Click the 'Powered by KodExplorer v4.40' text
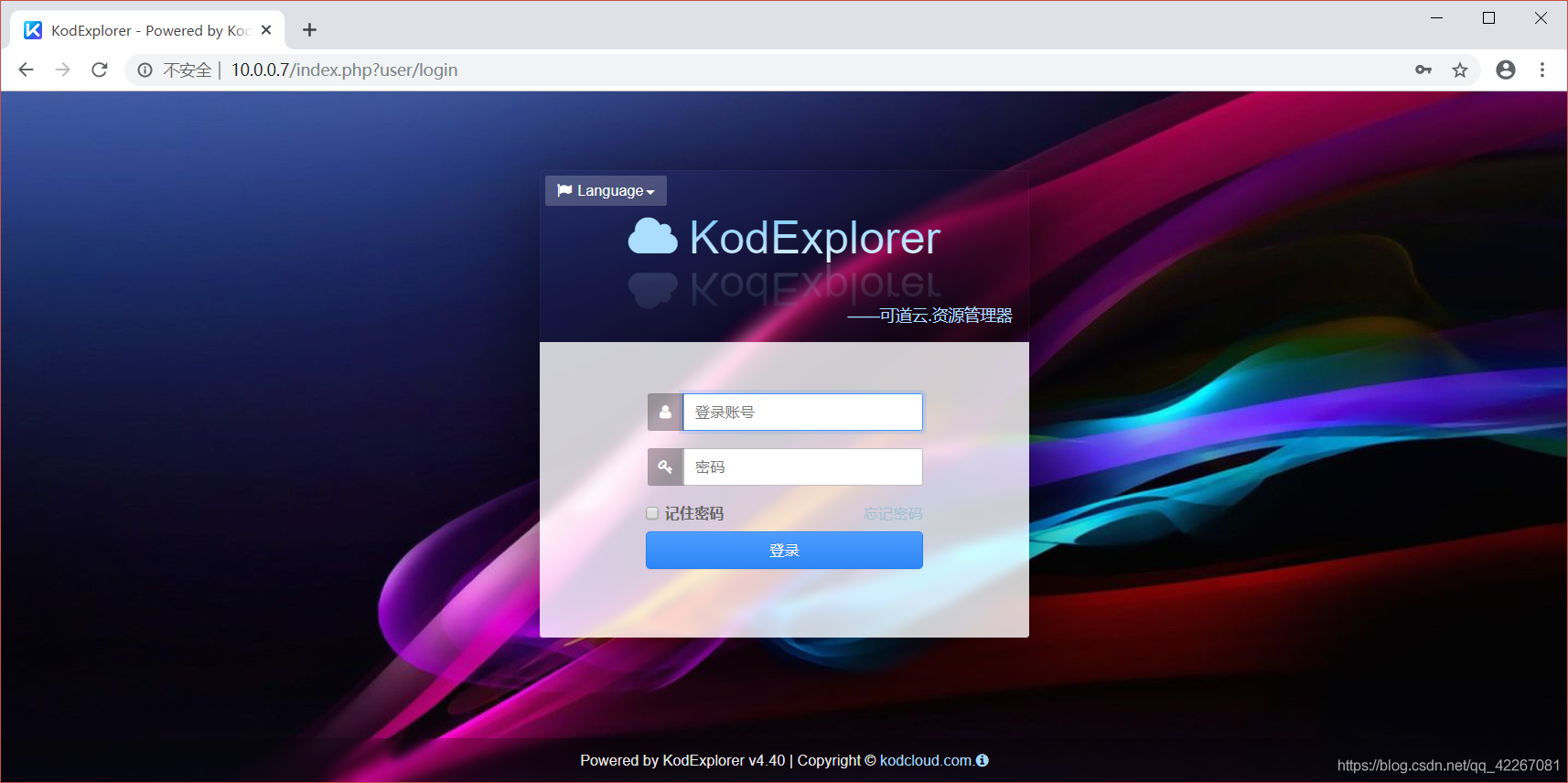This screenshot has width=1568, height=783. tap(682, 760)
